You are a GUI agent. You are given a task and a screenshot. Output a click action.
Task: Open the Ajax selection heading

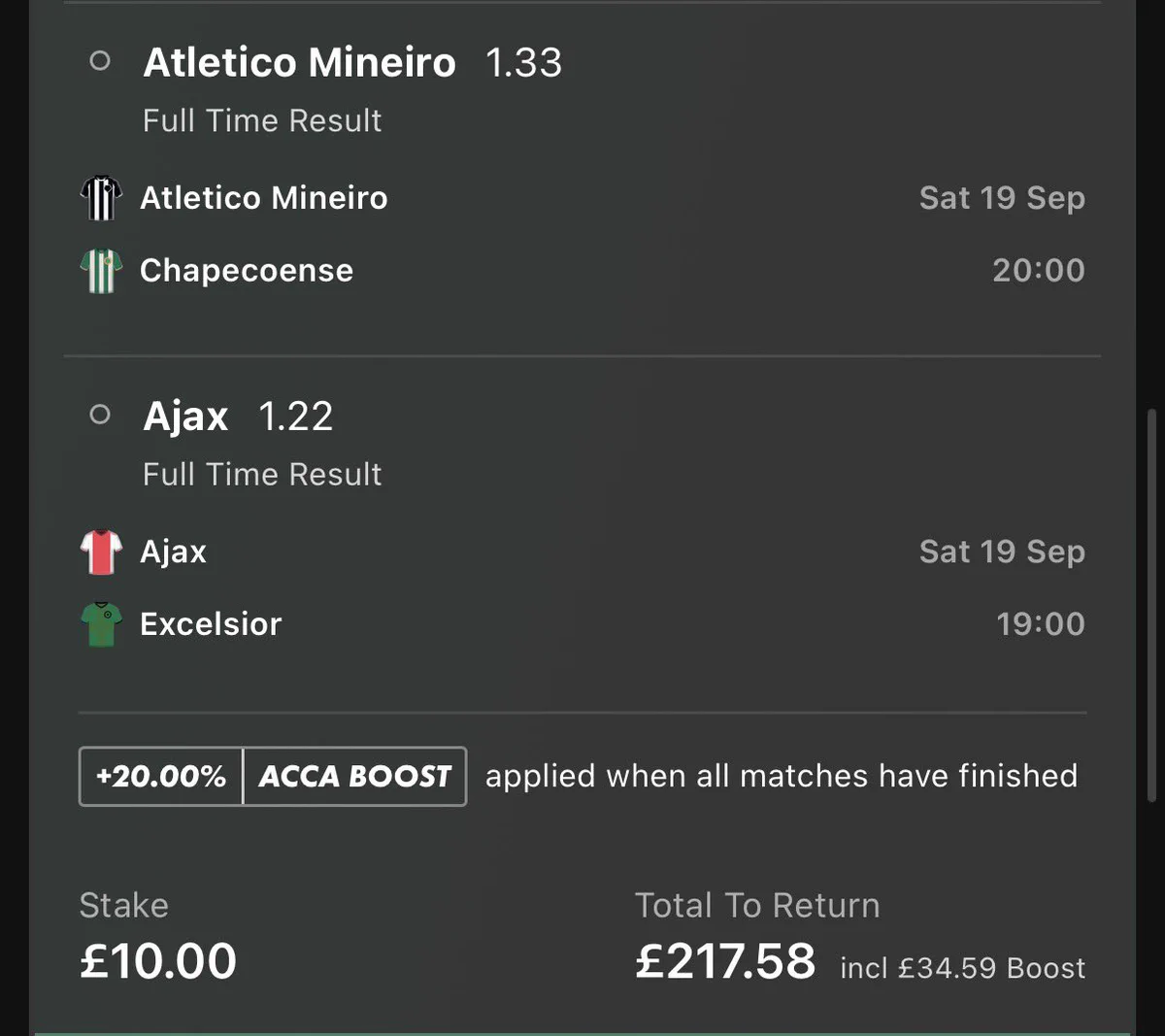pyautogui.click(x=185, y=417)
